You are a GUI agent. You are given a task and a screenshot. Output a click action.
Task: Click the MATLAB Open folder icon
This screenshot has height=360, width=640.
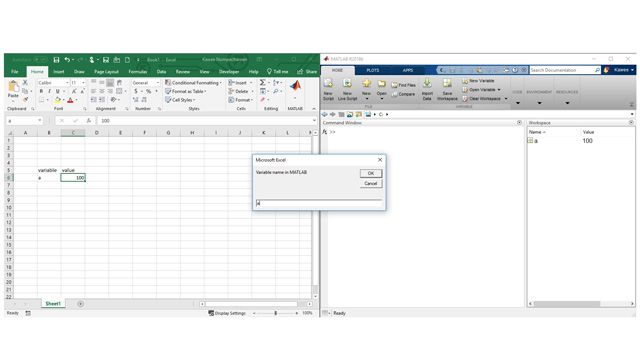pyautogui.click(x=382, y=84)
